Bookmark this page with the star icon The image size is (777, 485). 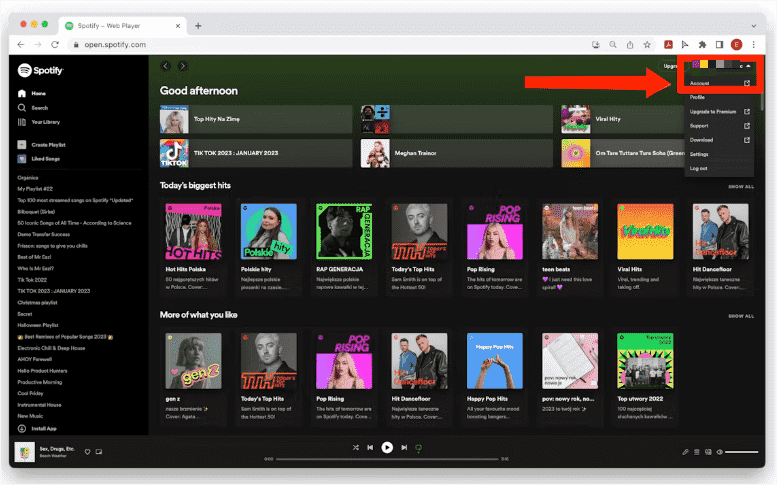coord(647,45)
